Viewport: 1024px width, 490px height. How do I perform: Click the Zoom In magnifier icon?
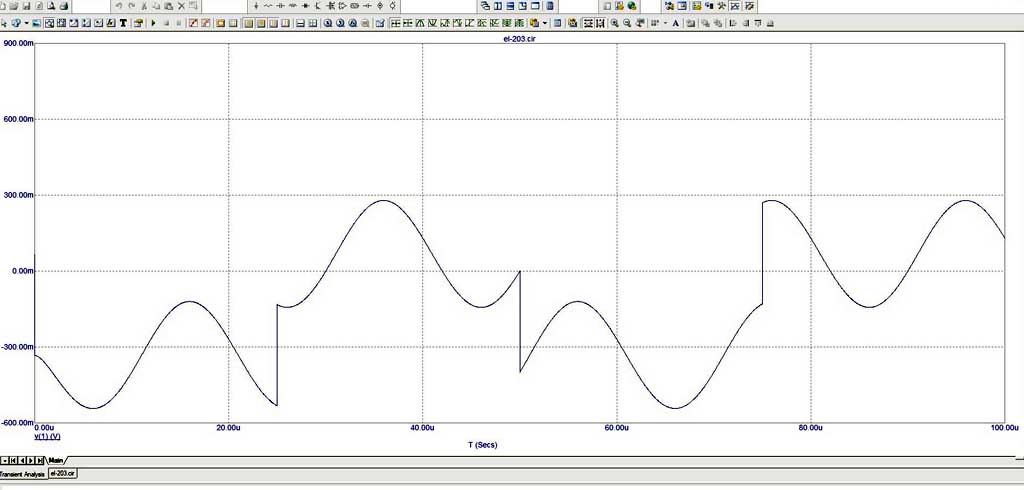pos(614,22)
